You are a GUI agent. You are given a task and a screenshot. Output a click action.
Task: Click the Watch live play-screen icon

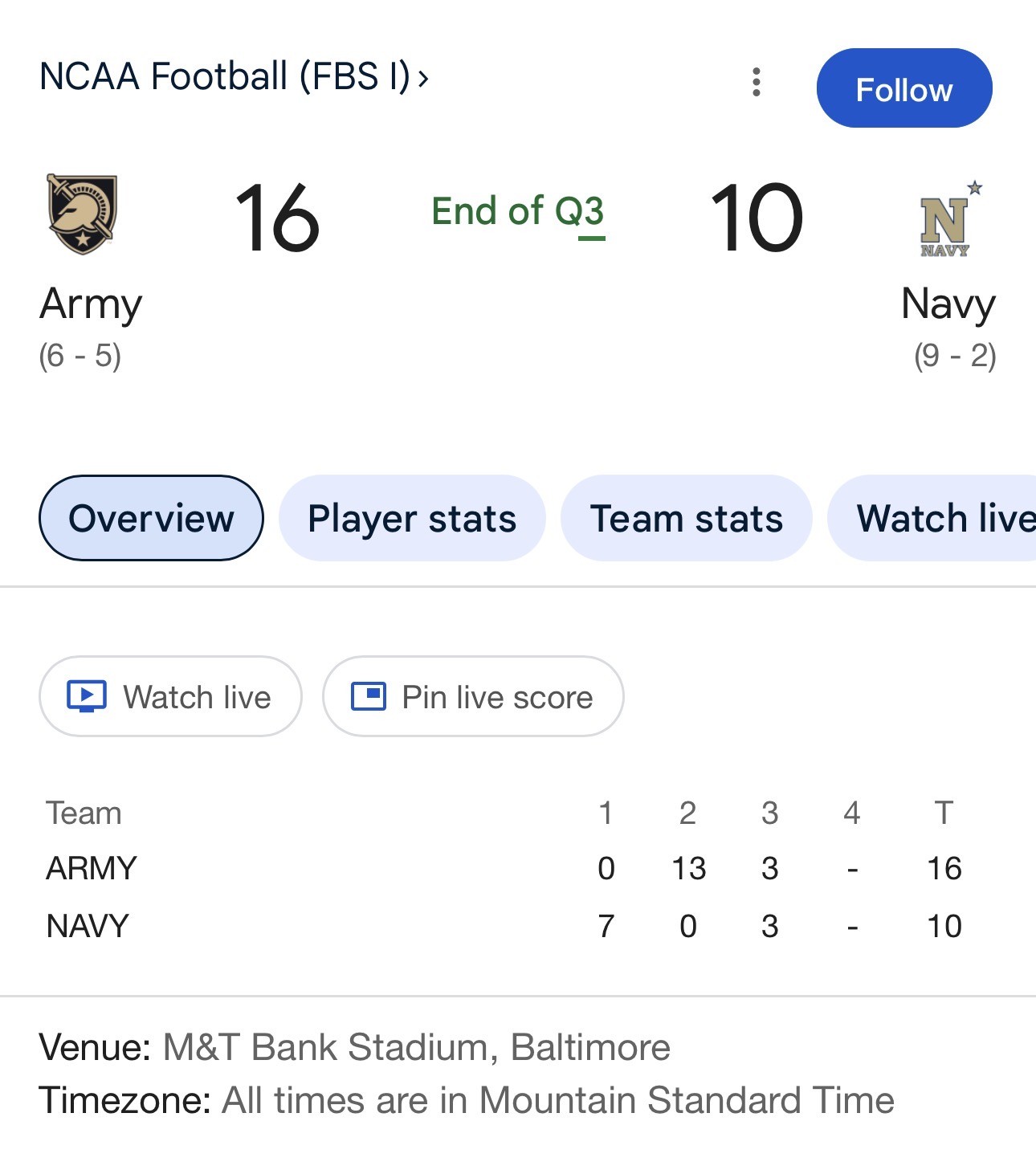(87, 696)
